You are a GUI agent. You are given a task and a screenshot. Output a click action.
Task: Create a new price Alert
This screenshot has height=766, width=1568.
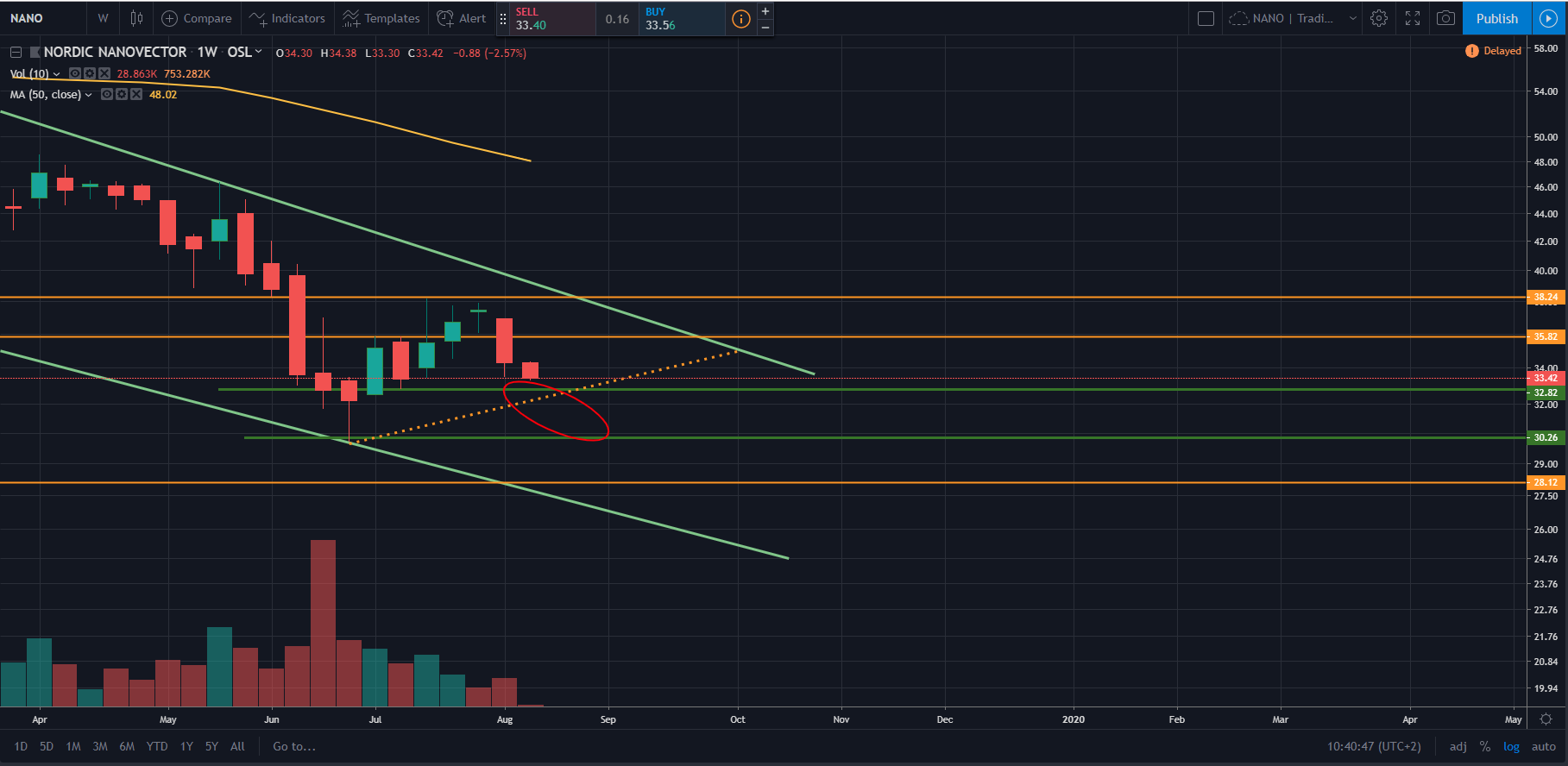pyautogui.click(x=462, y=18)
